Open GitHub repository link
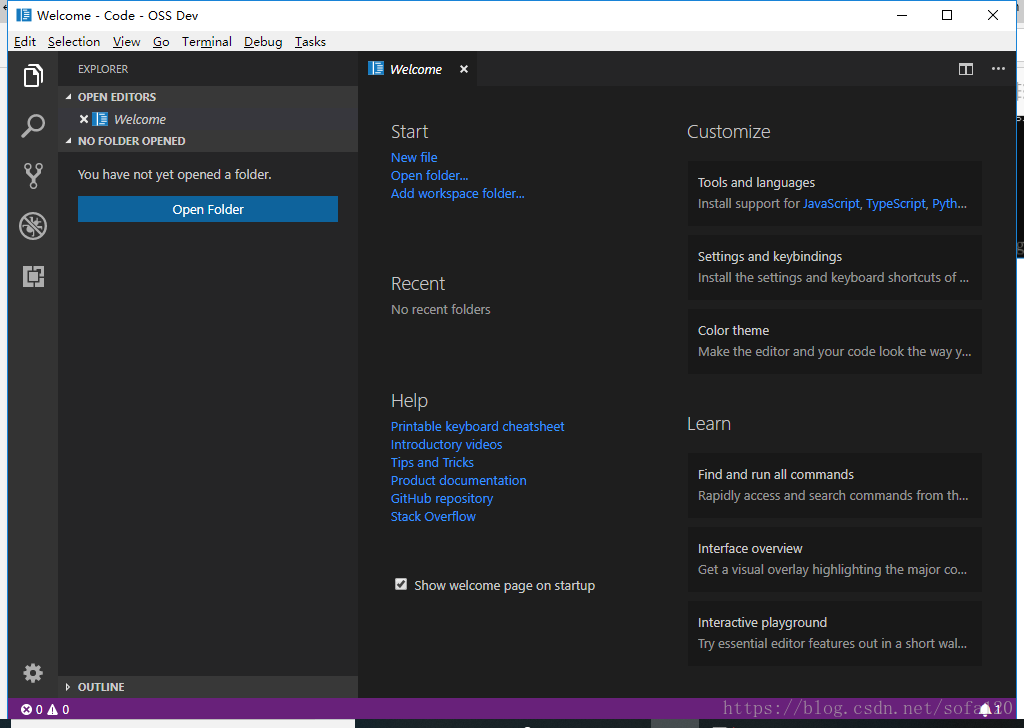 (441, 498)
